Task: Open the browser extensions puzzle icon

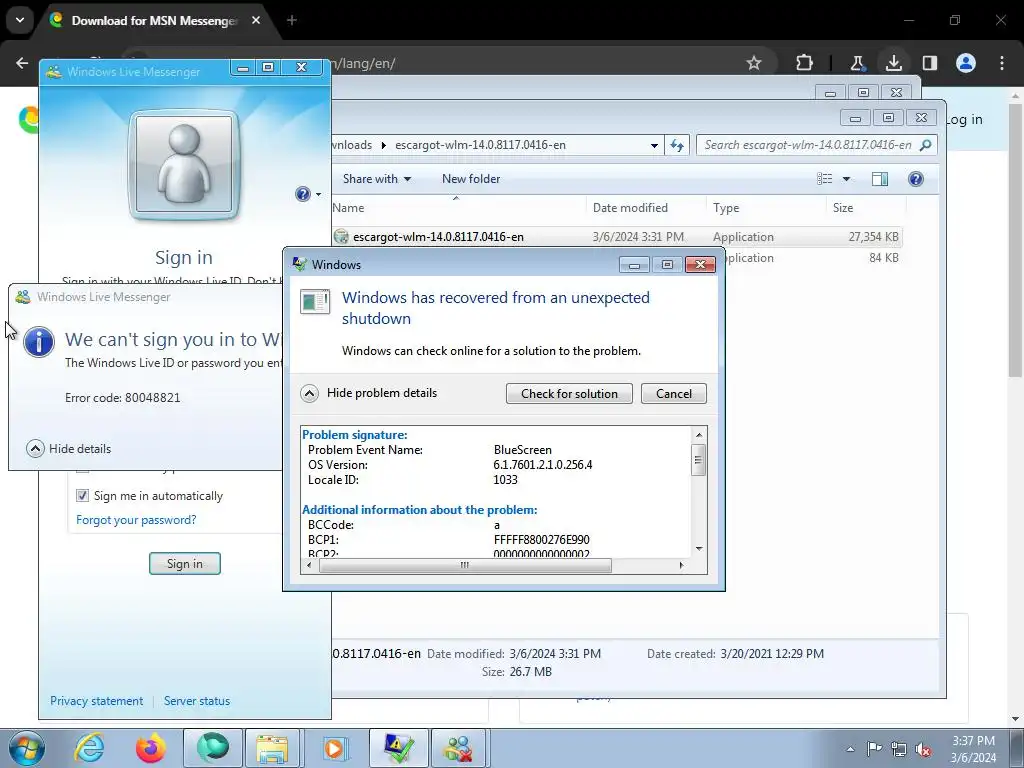Action: pos(805,63)
